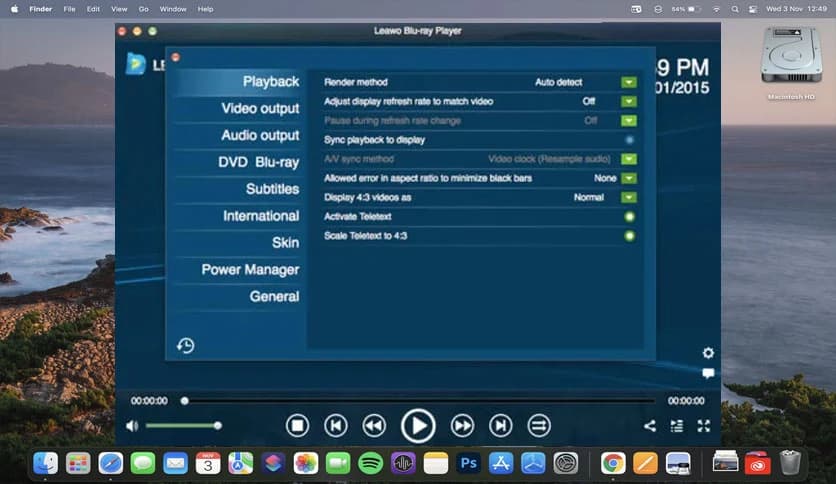This screenshot has width=836, height=484.
Task: Open the Window menu
Action: [x=173, y=9]
